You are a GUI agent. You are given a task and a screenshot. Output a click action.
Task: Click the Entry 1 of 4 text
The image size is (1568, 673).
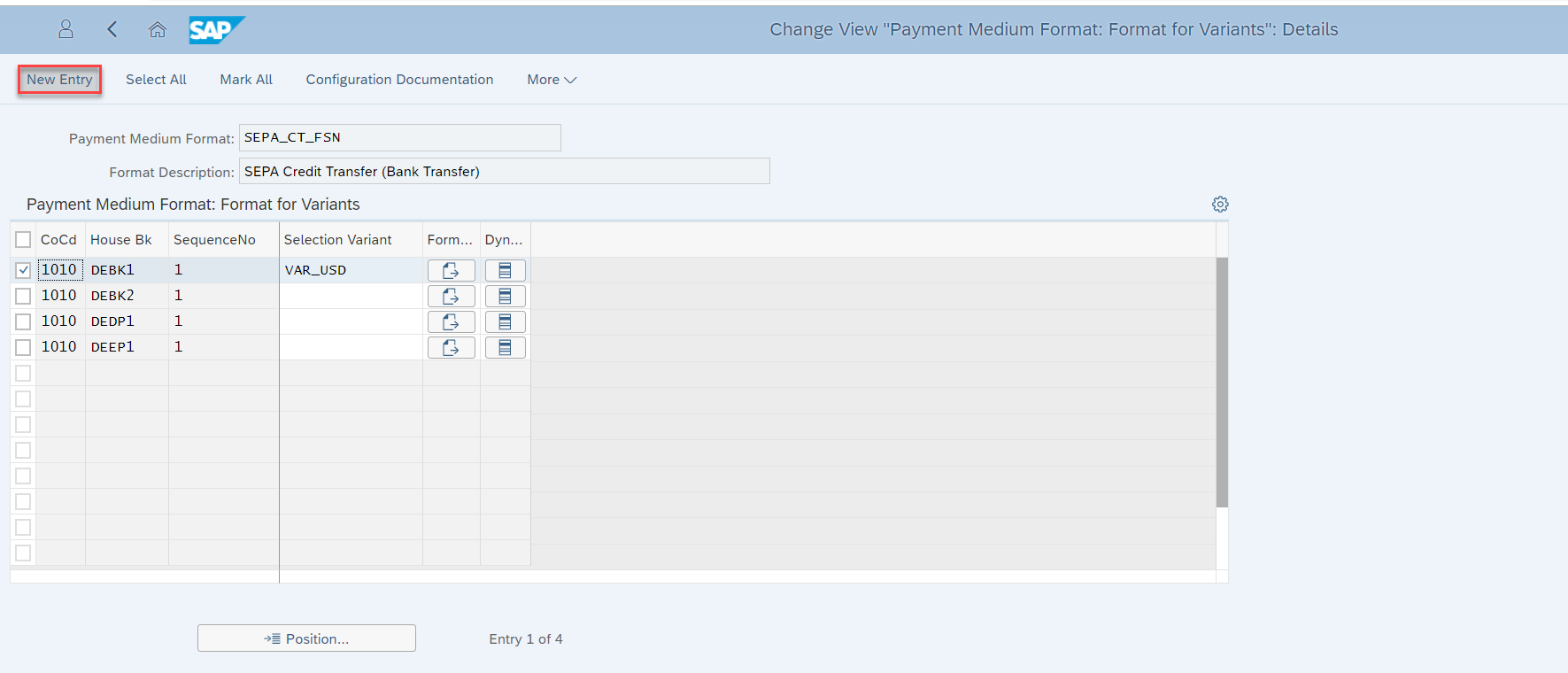(526, 639)
